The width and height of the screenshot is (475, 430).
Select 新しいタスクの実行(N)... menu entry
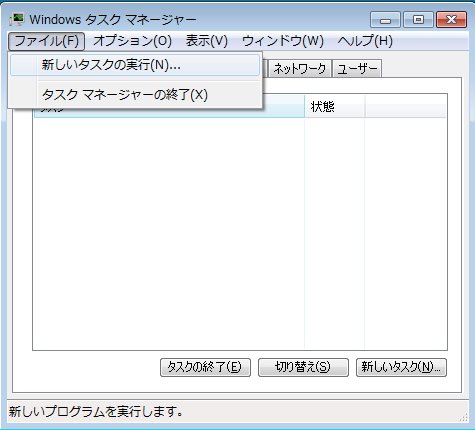click(x=135, y=65)
